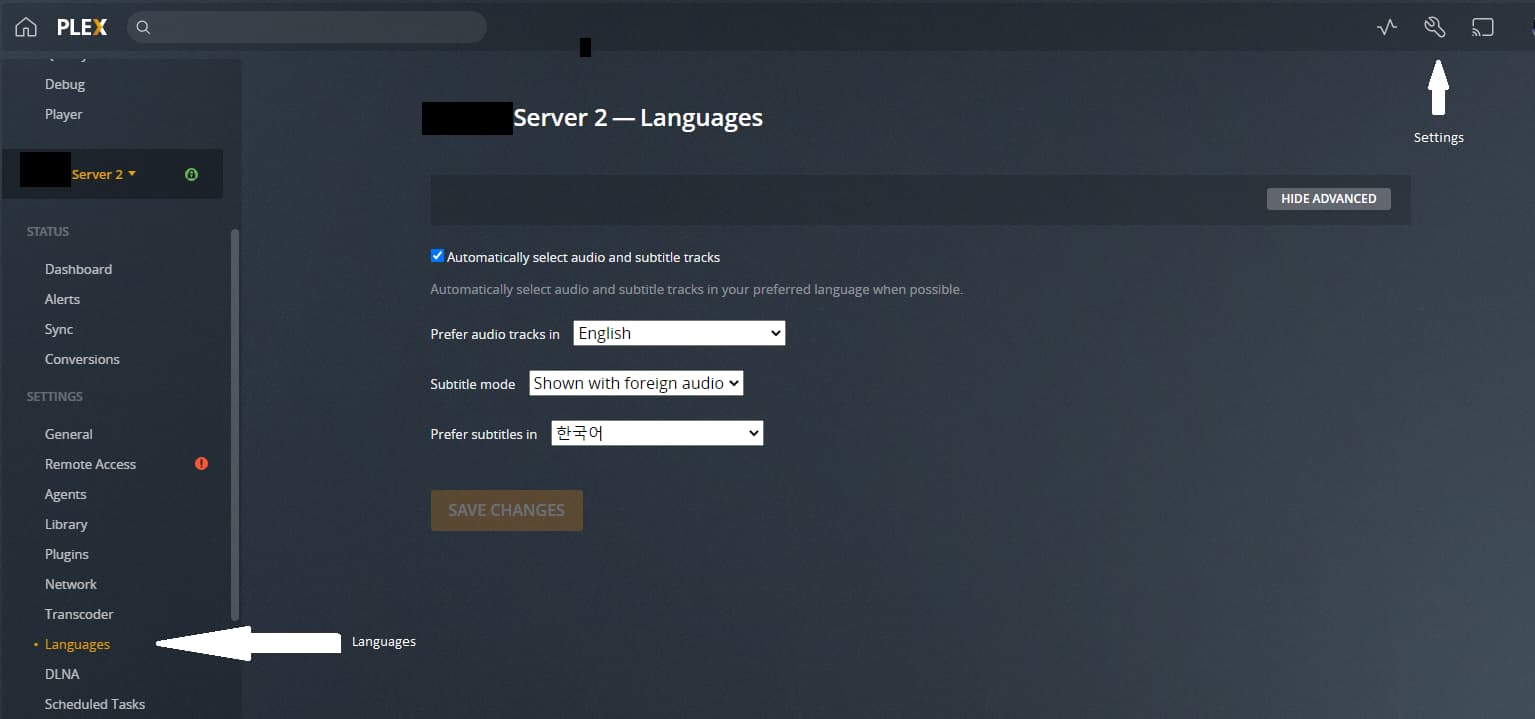Open the Debug settings page
The width and height of the screenshot is (1535, 719).
(65, 84)
